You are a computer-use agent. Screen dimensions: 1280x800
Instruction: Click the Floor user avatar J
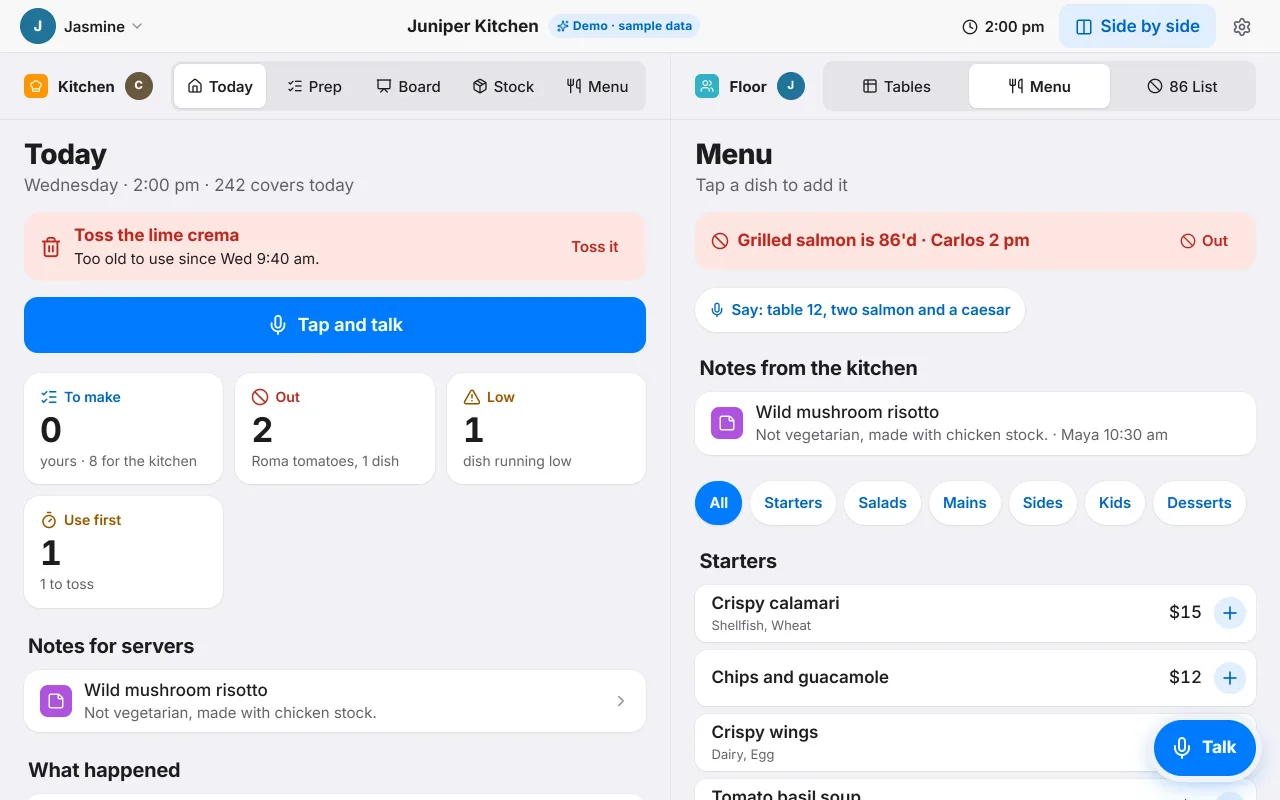(x=791, y=86)
